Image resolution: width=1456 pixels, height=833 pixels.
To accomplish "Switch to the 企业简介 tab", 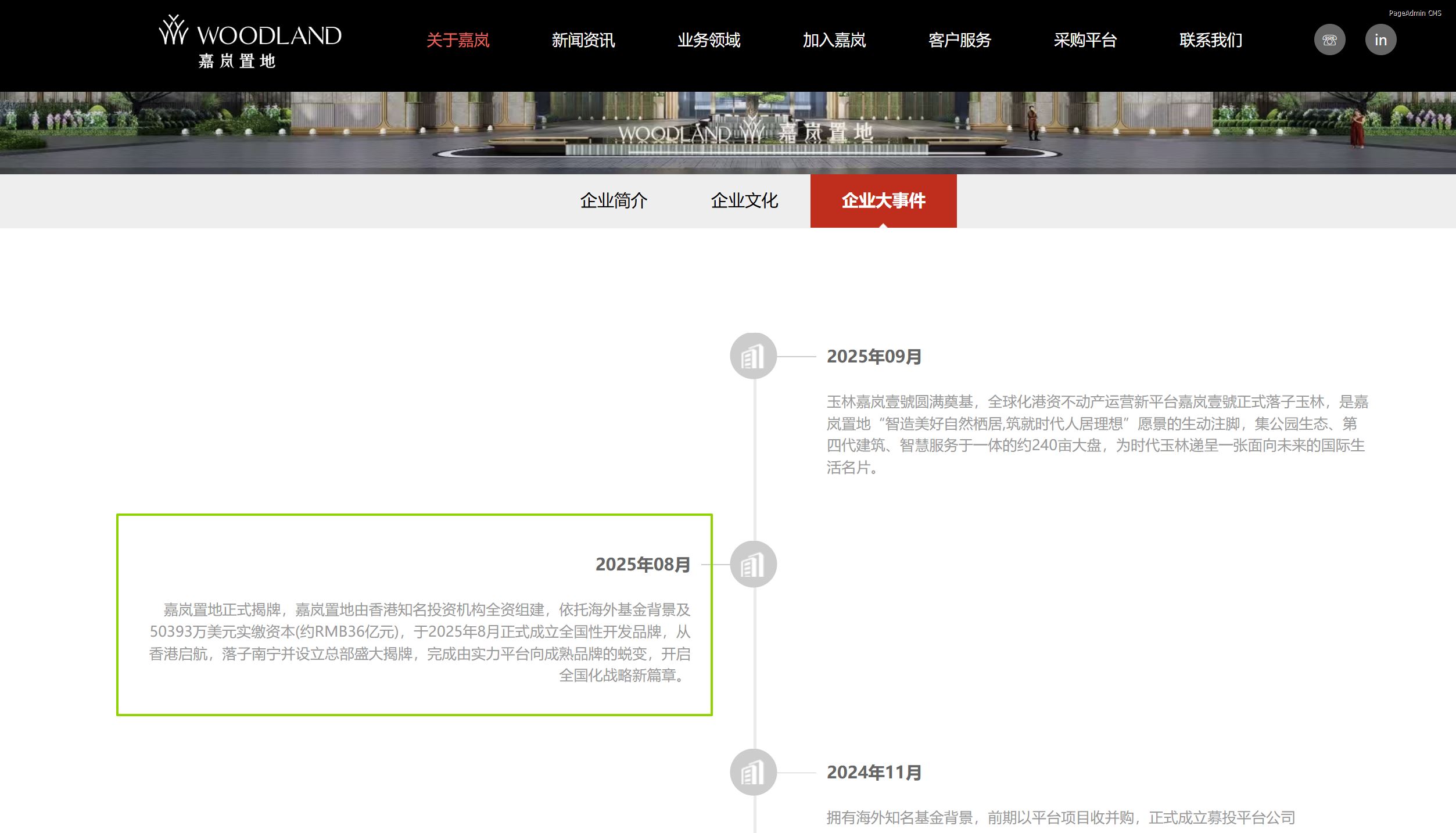I will [x=614, y=200].
